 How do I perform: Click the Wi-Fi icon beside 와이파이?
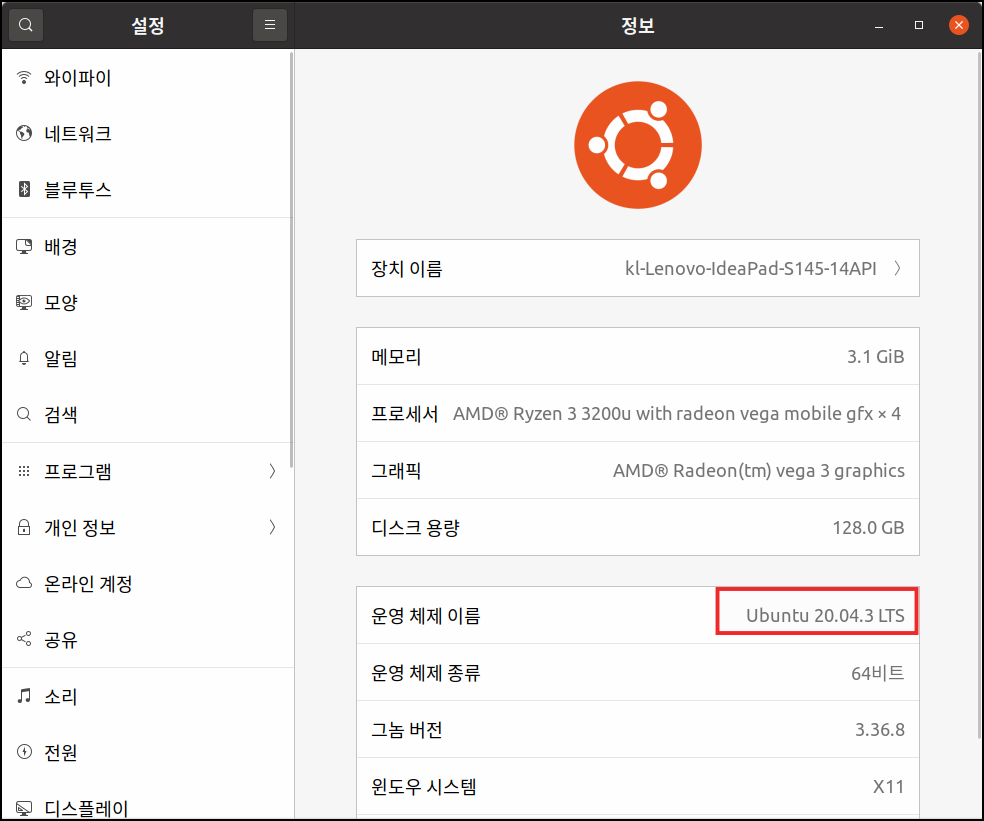pyautogui.click(x=24, y=77)
